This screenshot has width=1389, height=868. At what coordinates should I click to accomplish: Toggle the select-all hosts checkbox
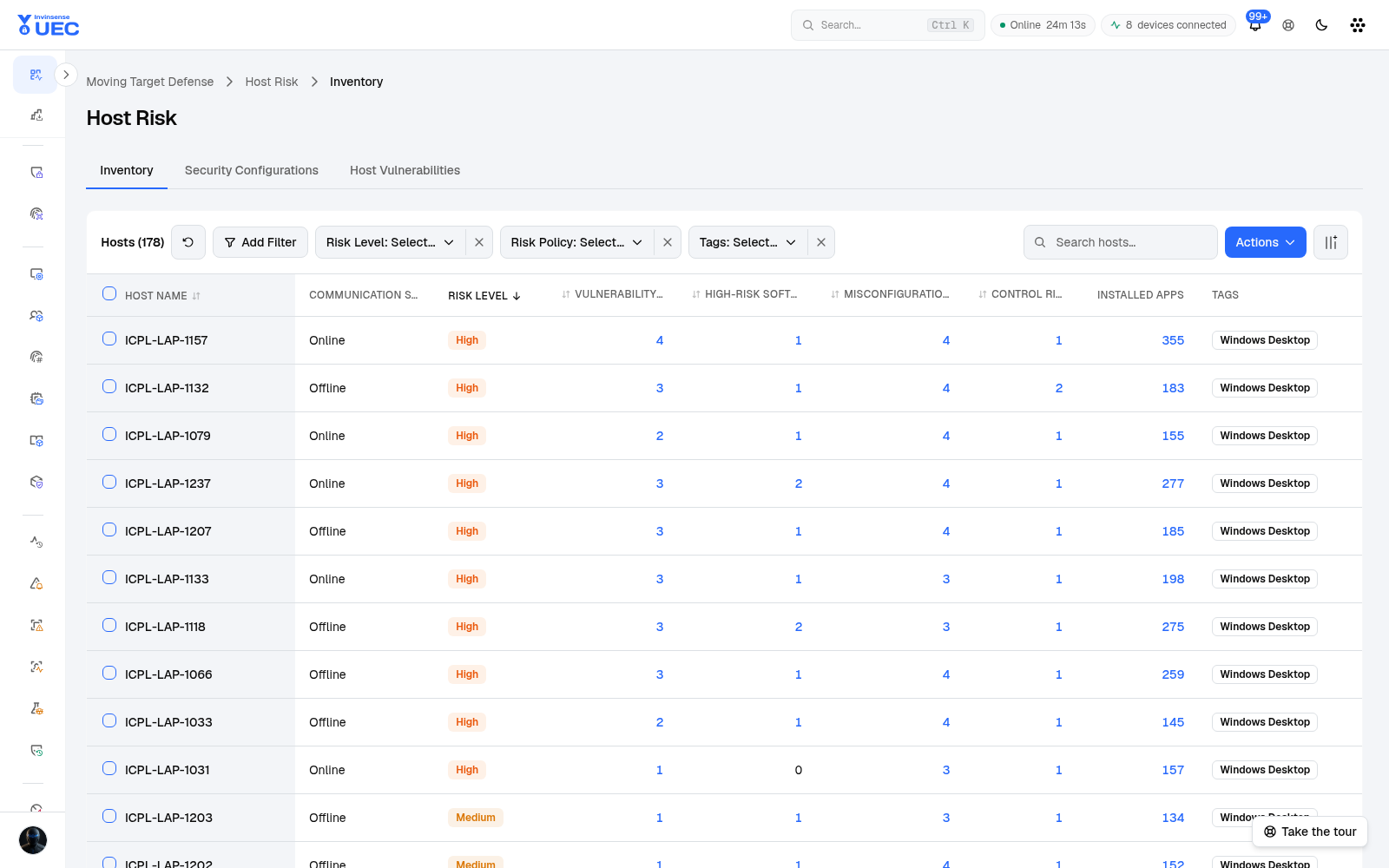coord(109,293)
